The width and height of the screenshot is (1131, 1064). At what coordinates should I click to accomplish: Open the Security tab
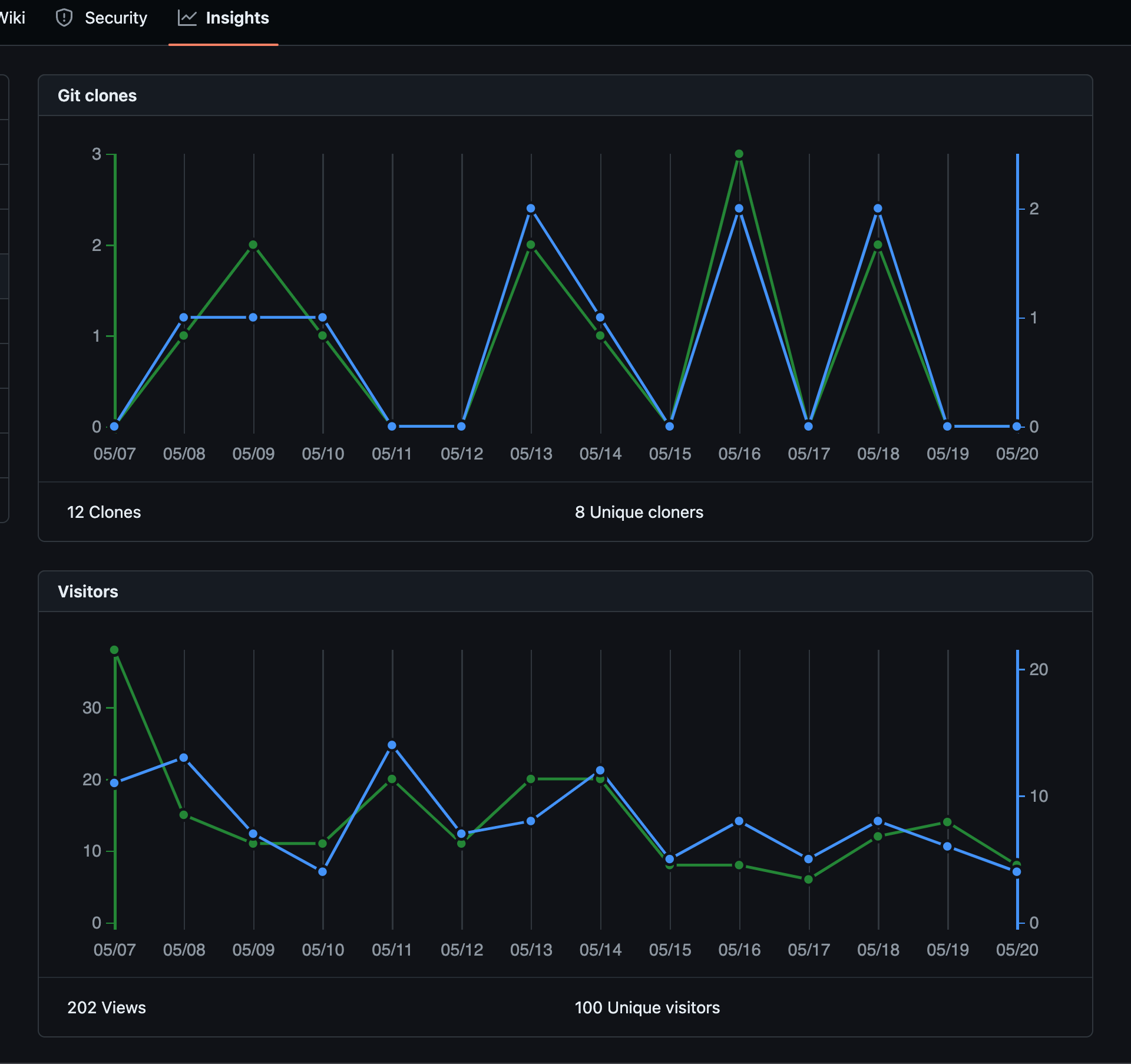[115, 18]
